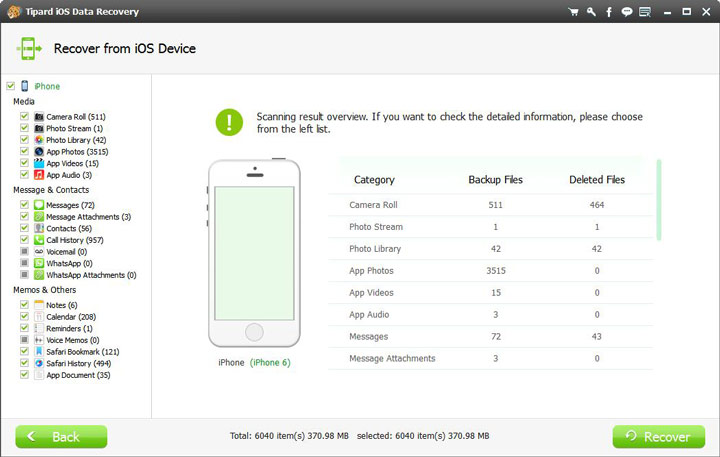
Task: Click the Media group heading
Action: 24,102
